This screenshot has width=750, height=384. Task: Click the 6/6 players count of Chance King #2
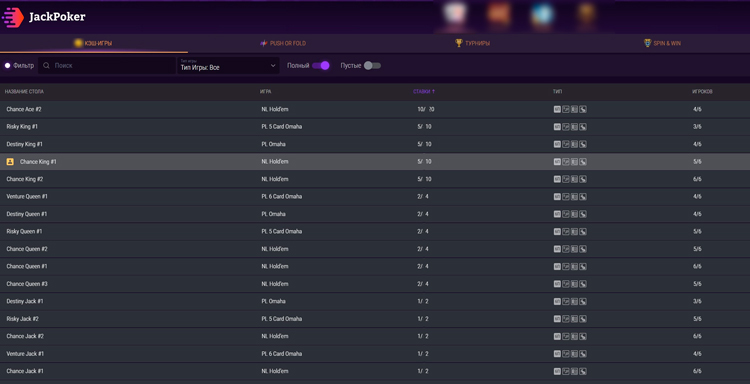[697, 179]
